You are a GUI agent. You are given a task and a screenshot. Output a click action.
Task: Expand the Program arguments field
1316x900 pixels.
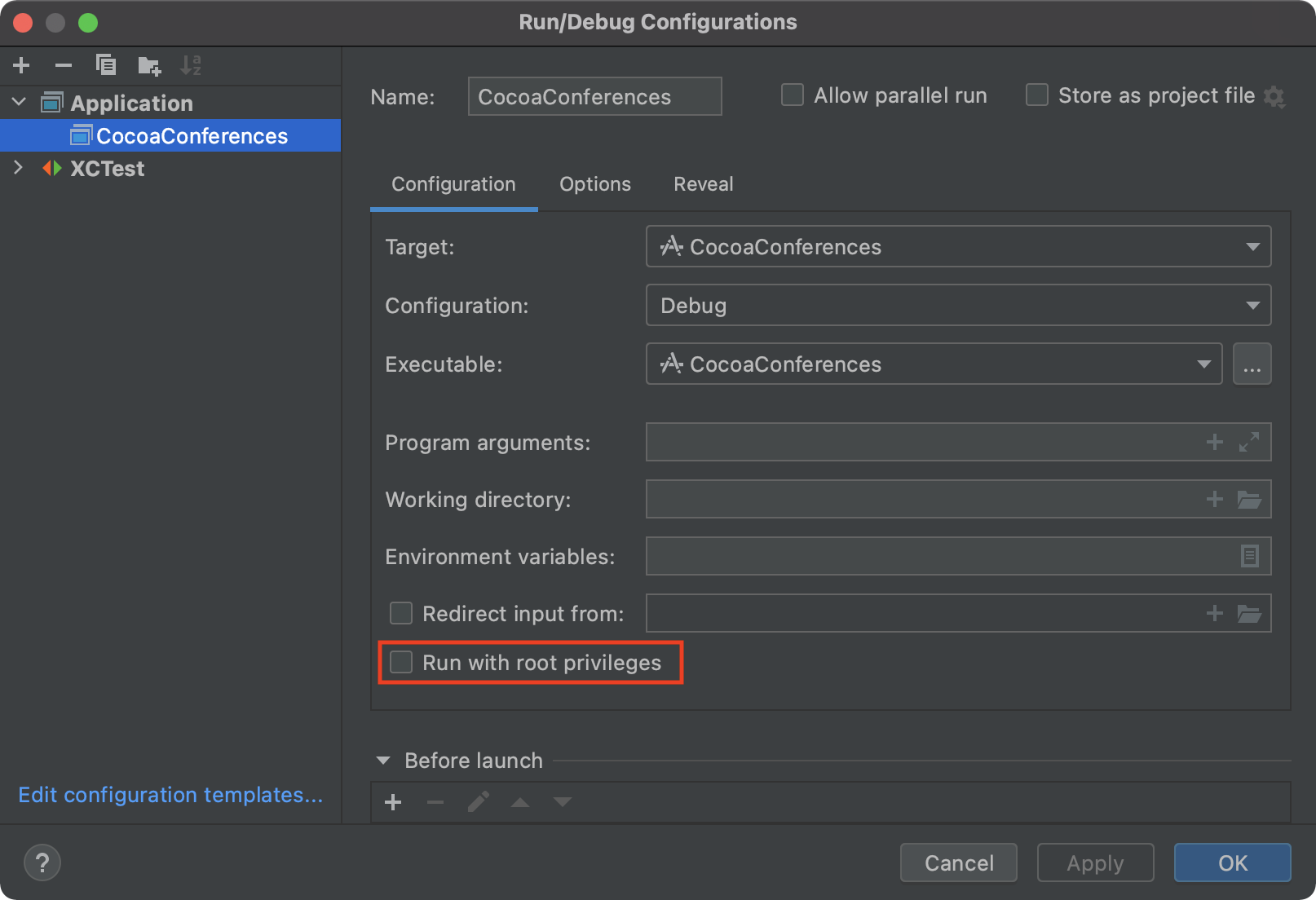[1249, 442]
